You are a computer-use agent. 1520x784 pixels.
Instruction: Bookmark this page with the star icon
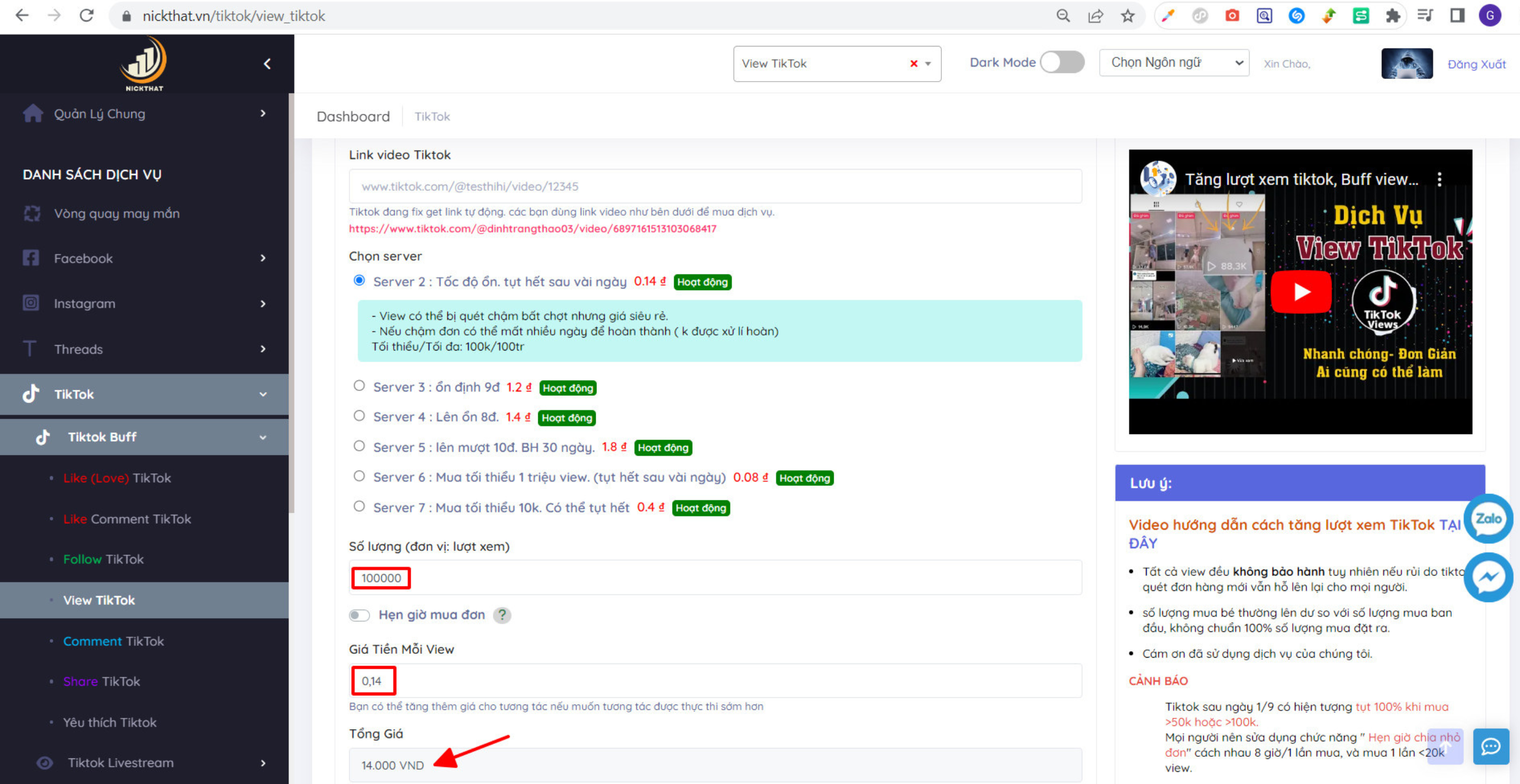1127,16
